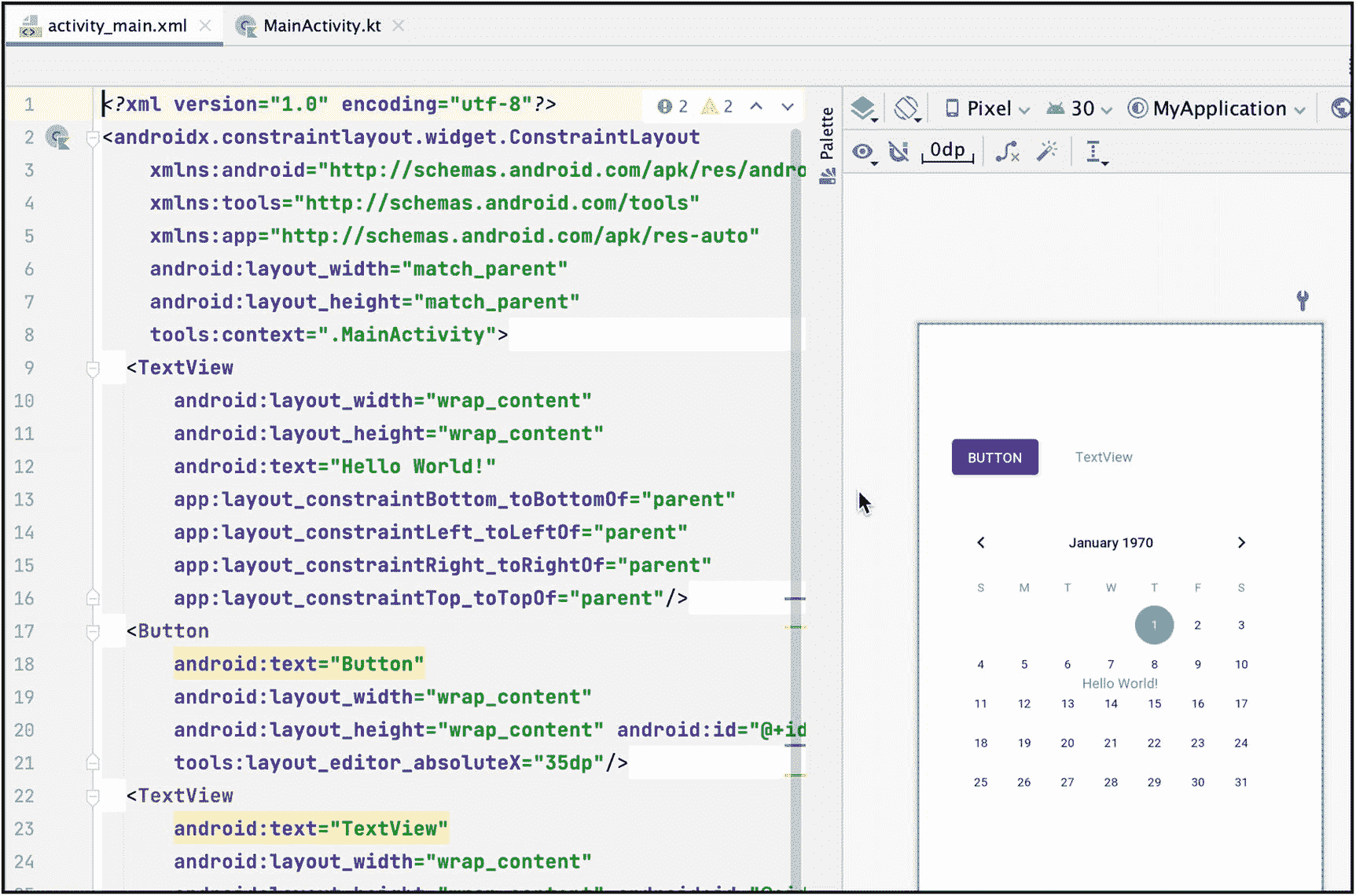Click the android:text="TextView" highlighted attribute

coord(311,828)
